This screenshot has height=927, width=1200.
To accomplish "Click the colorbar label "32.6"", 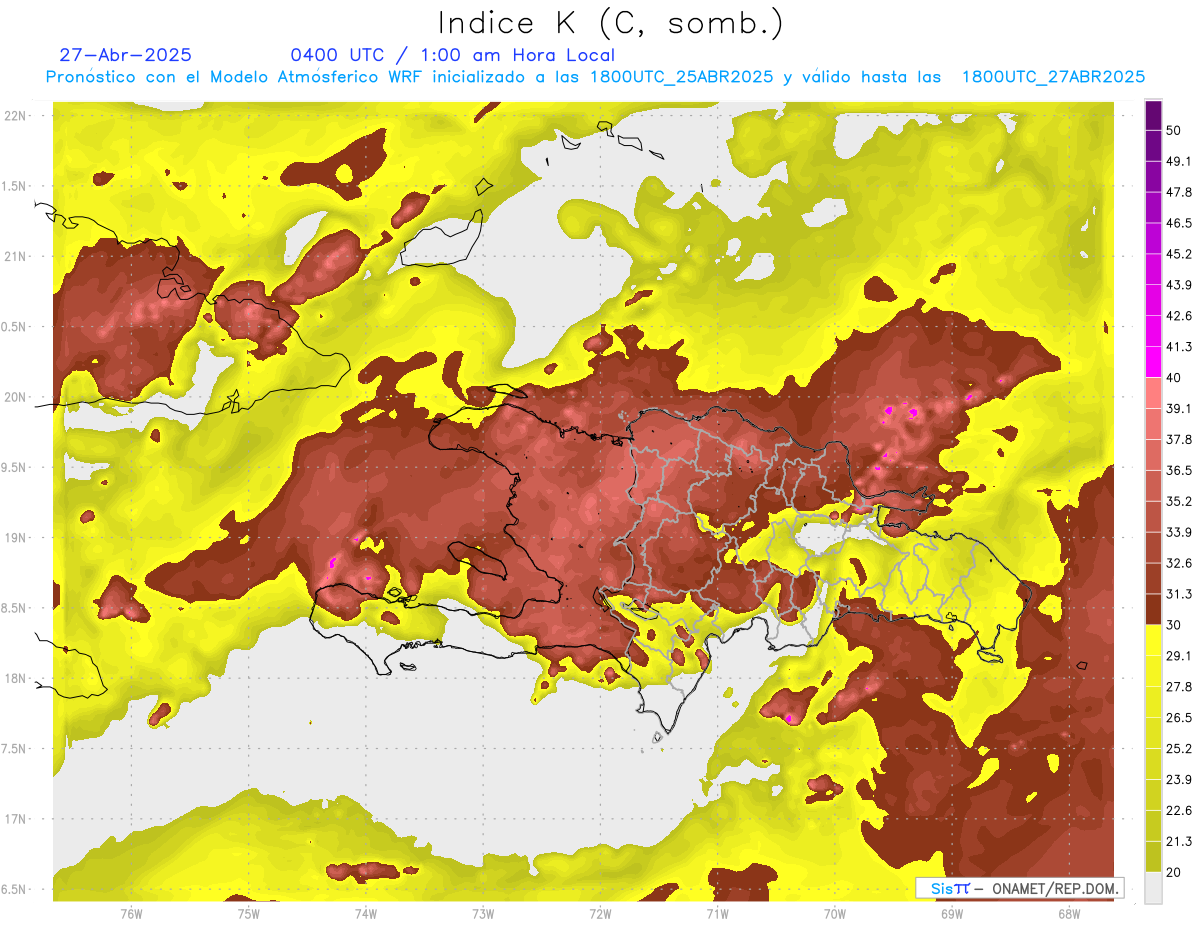I will 1179,563.
